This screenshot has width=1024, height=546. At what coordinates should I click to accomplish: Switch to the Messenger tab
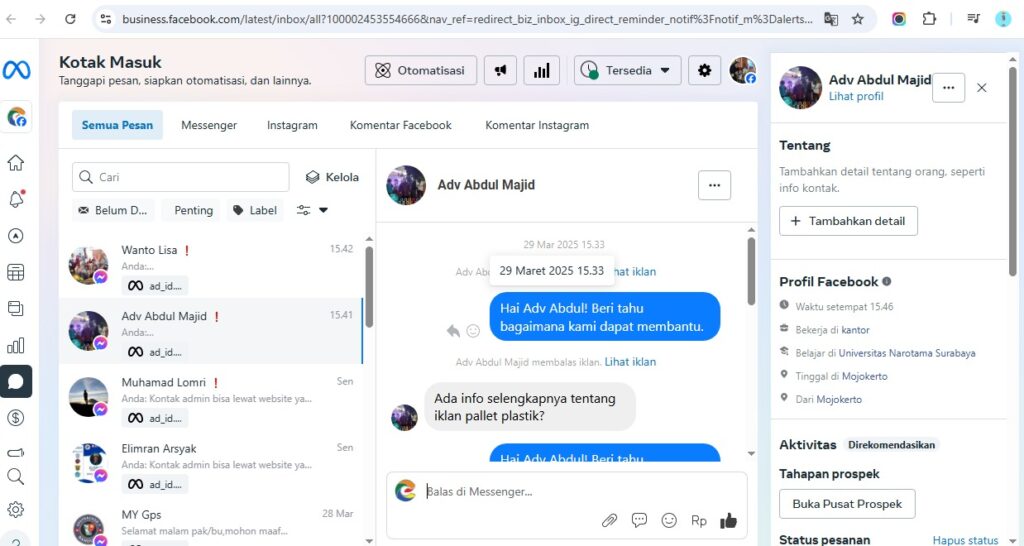click(x=209, y=125)
